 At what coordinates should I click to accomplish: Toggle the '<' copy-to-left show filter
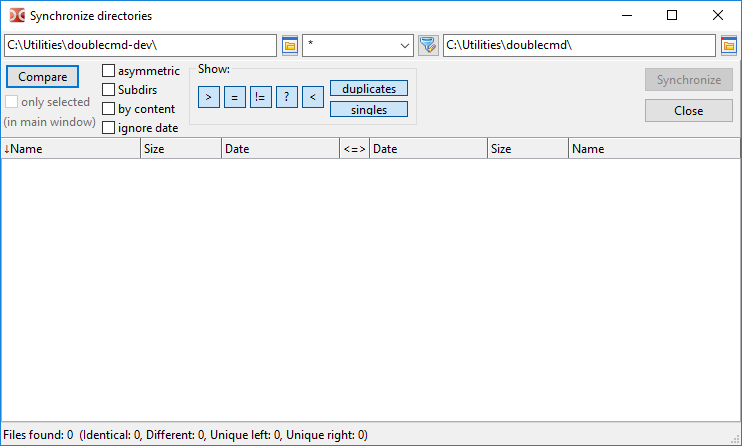(x=312, y=97)
